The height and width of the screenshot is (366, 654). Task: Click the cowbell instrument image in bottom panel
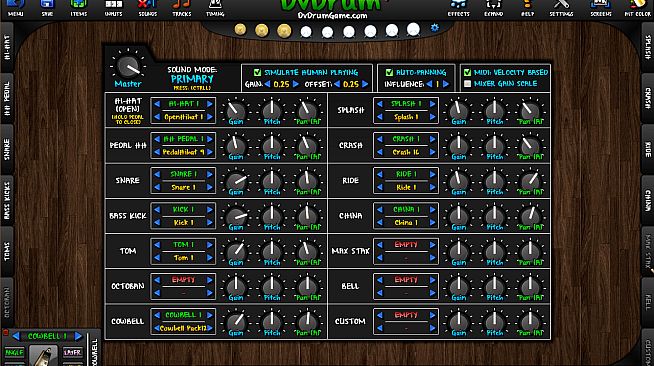(44, 356)
